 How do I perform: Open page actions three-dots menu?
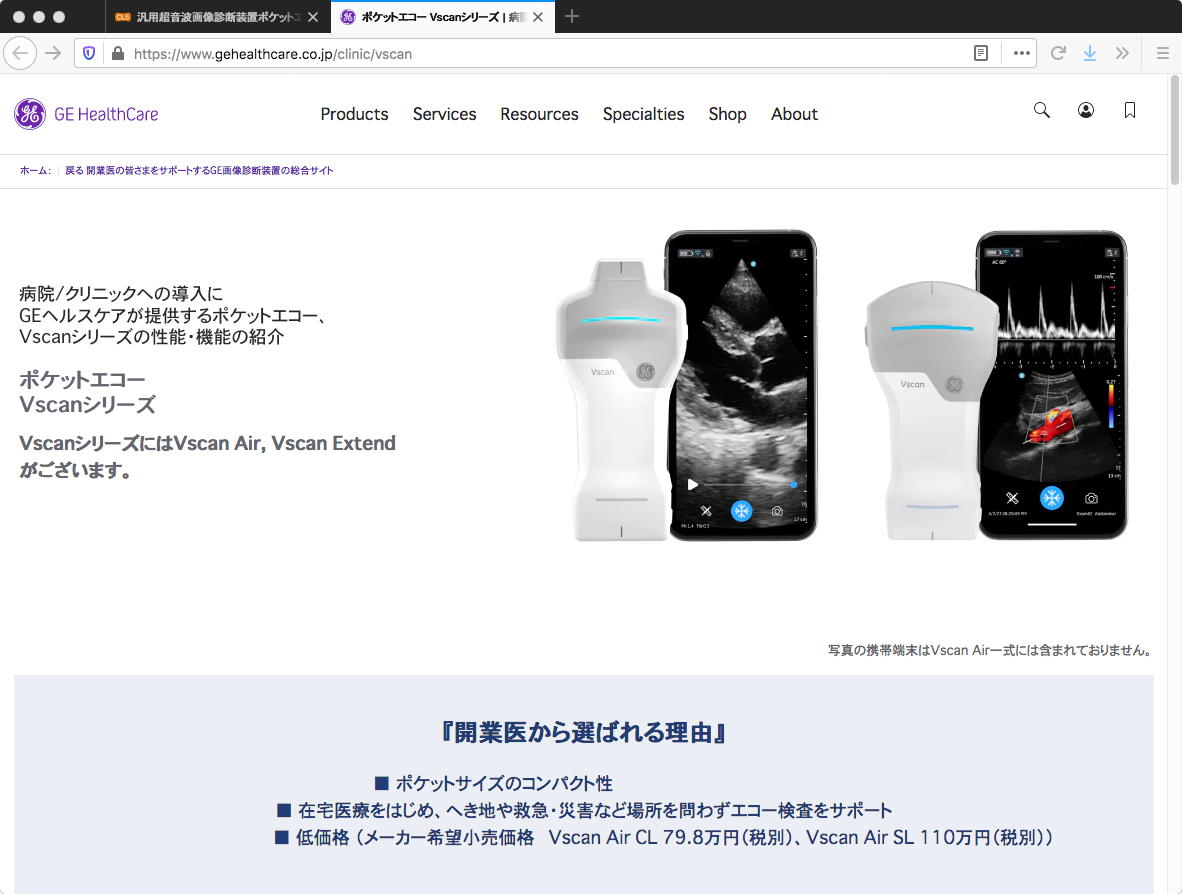point(1021,54)
